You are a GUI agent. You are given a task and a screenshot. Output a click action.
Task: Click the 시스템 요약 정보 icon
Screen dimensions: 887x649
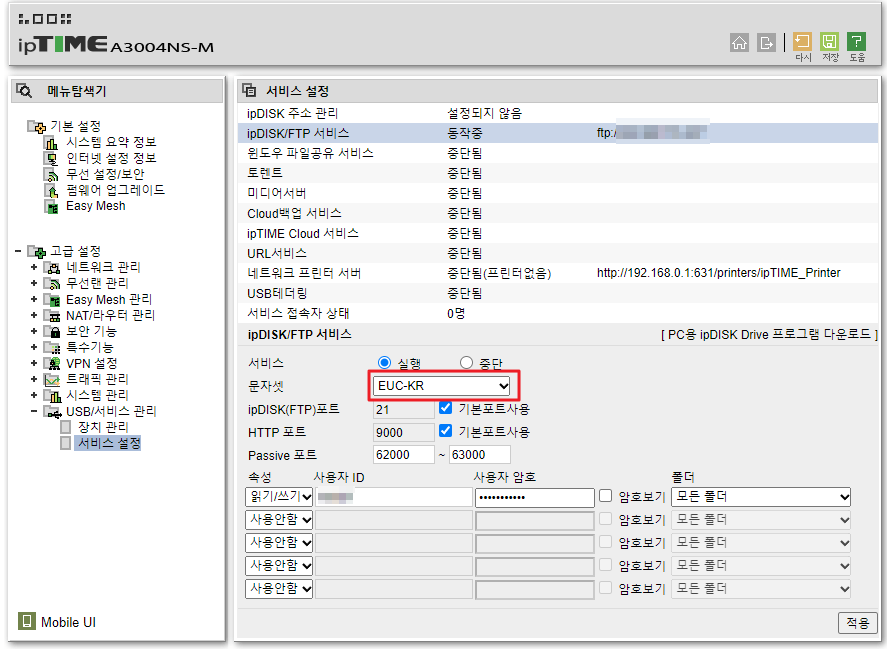[51, 143]
